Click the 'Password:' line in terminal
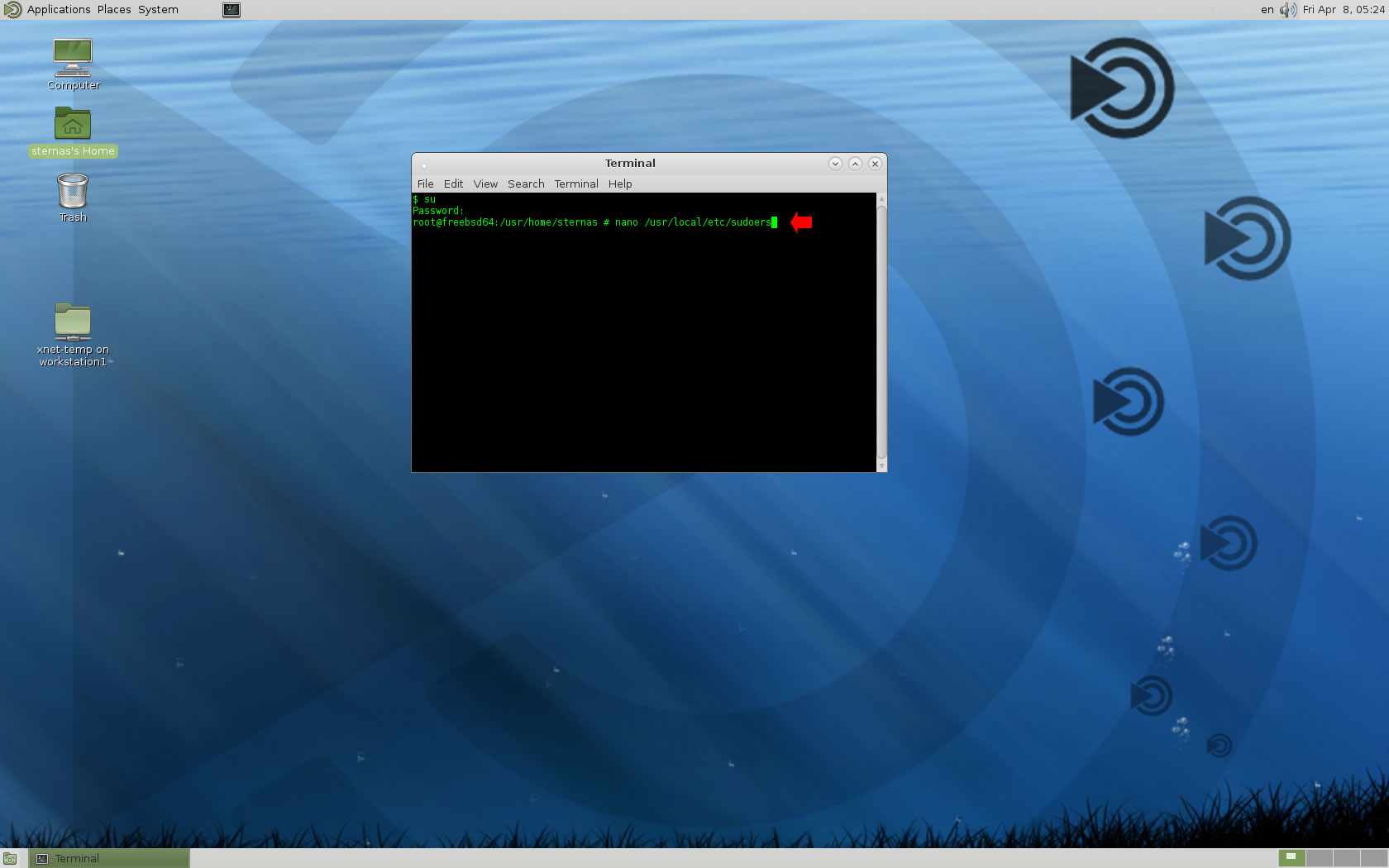Screen dimensions: 1389x868 coord(438,211)
